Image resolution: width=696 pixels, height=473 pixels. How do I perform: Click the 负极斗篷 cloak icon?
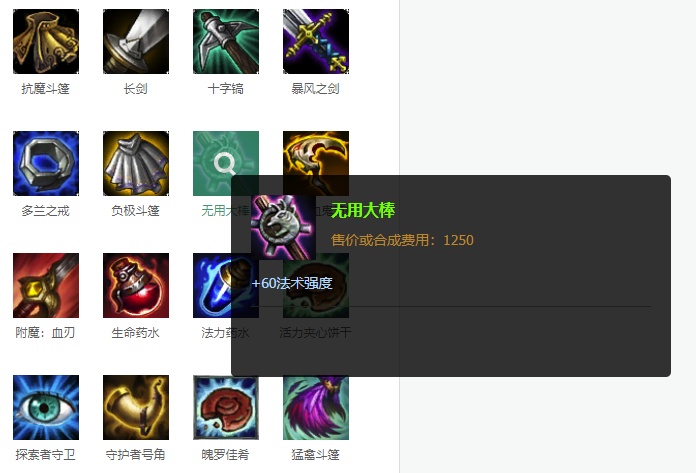[x=136, y=163]
